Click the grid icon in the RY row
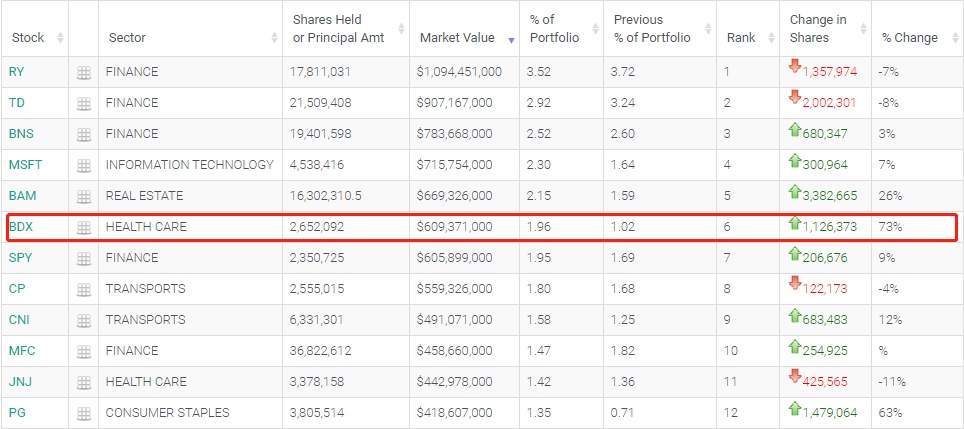This screenshot has height=429, width=964. [84, 73]
